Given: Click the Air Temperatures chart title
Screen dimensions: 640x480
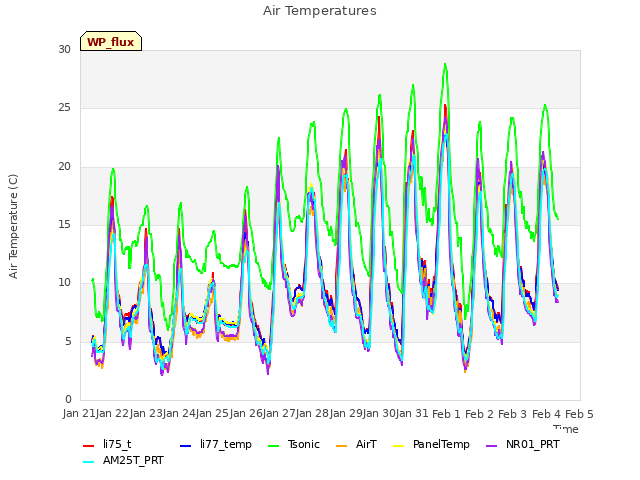Looking at the screenshot, I should (320, 11).
